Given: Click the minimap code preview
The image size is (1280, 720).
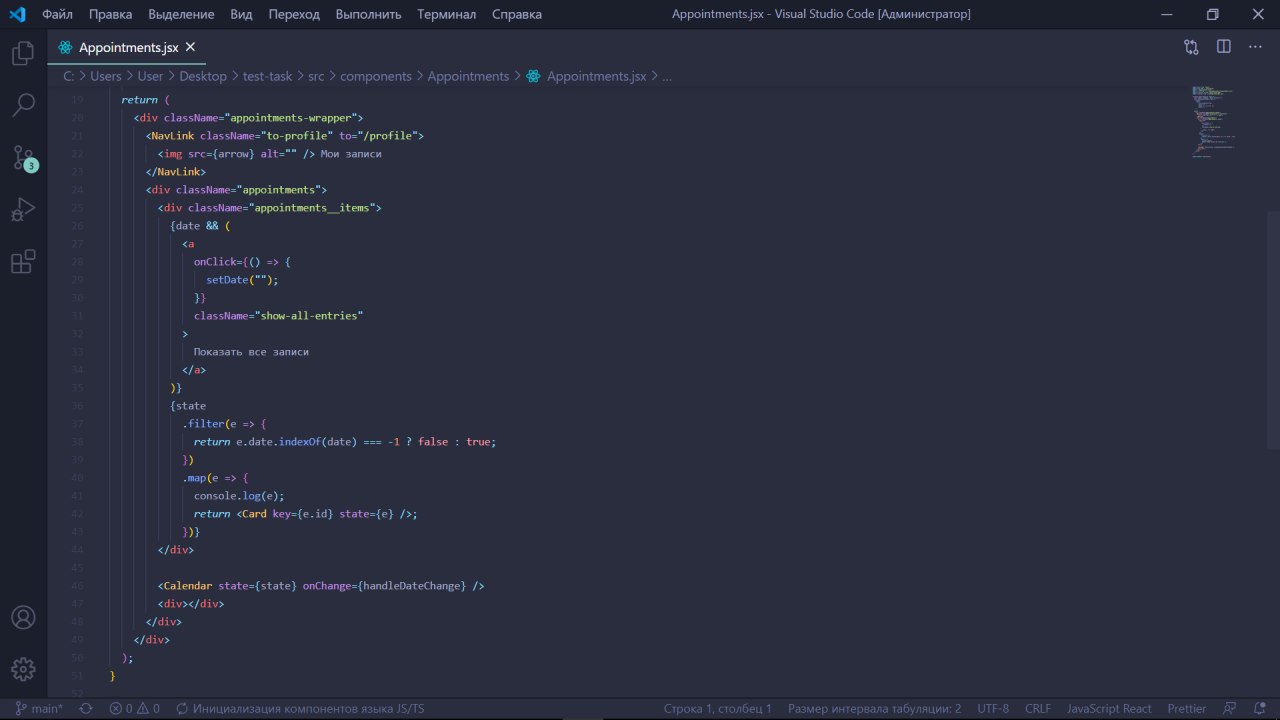Looking at the screenshot, I should (x=1213, y=120).
